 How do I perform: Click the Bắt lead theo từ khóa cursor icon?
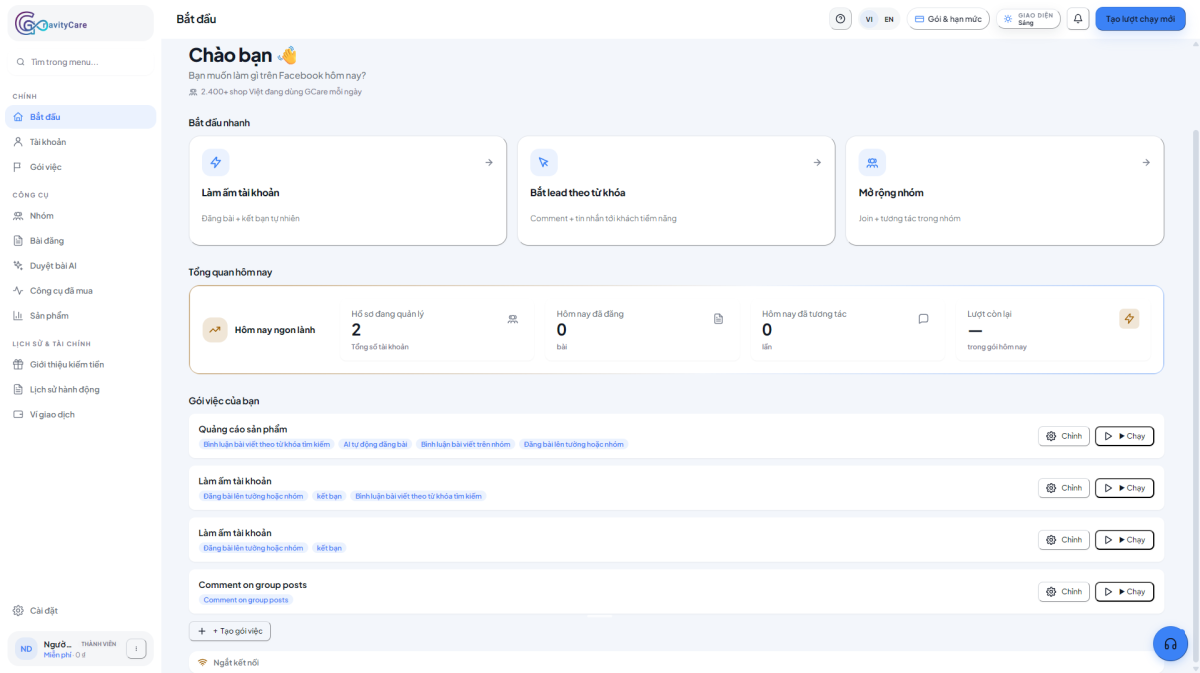click(x=544, y=162)
